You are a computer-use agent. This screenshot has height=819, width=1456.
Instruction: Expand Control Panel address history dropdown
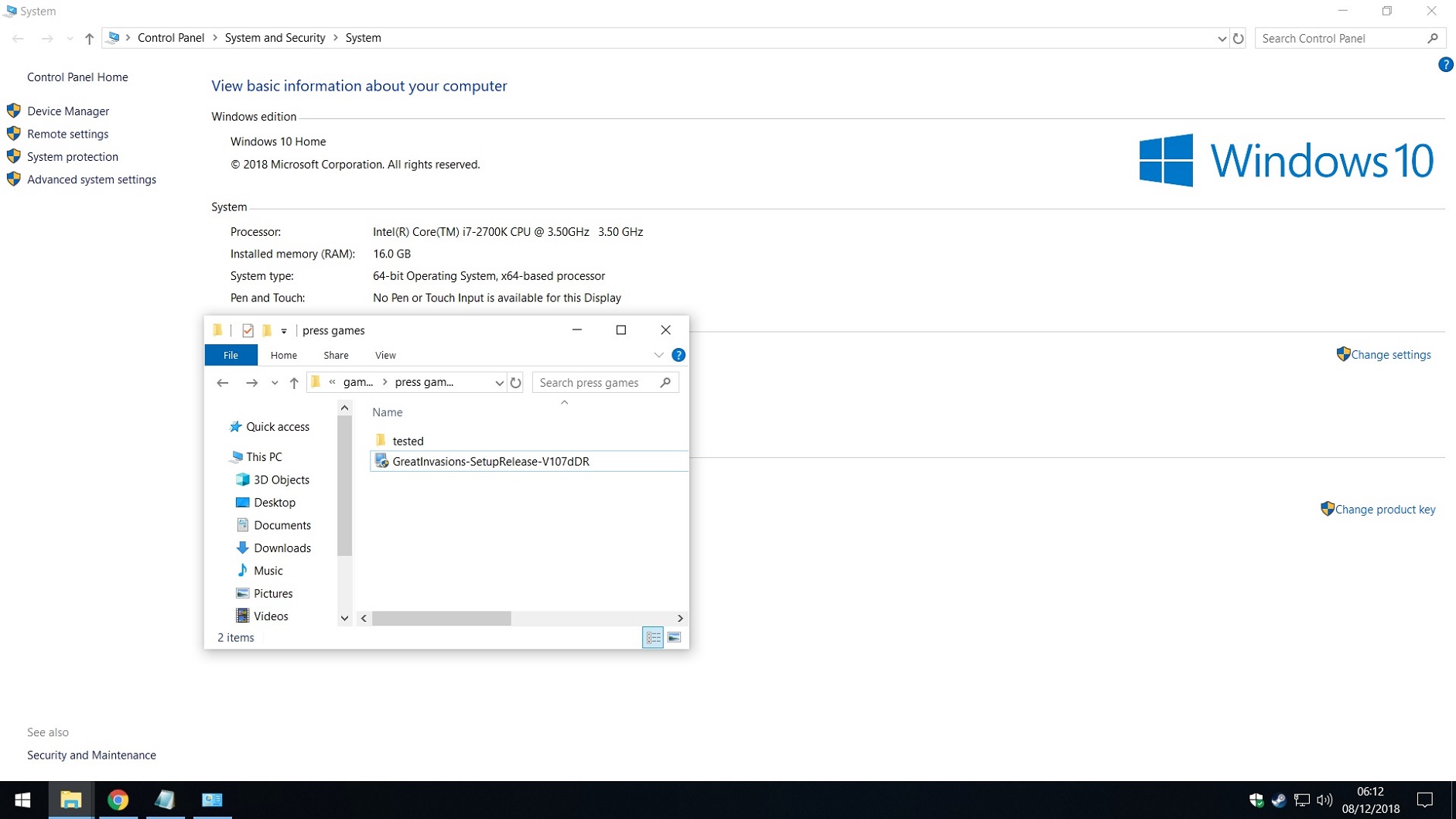click(1221, 38)
